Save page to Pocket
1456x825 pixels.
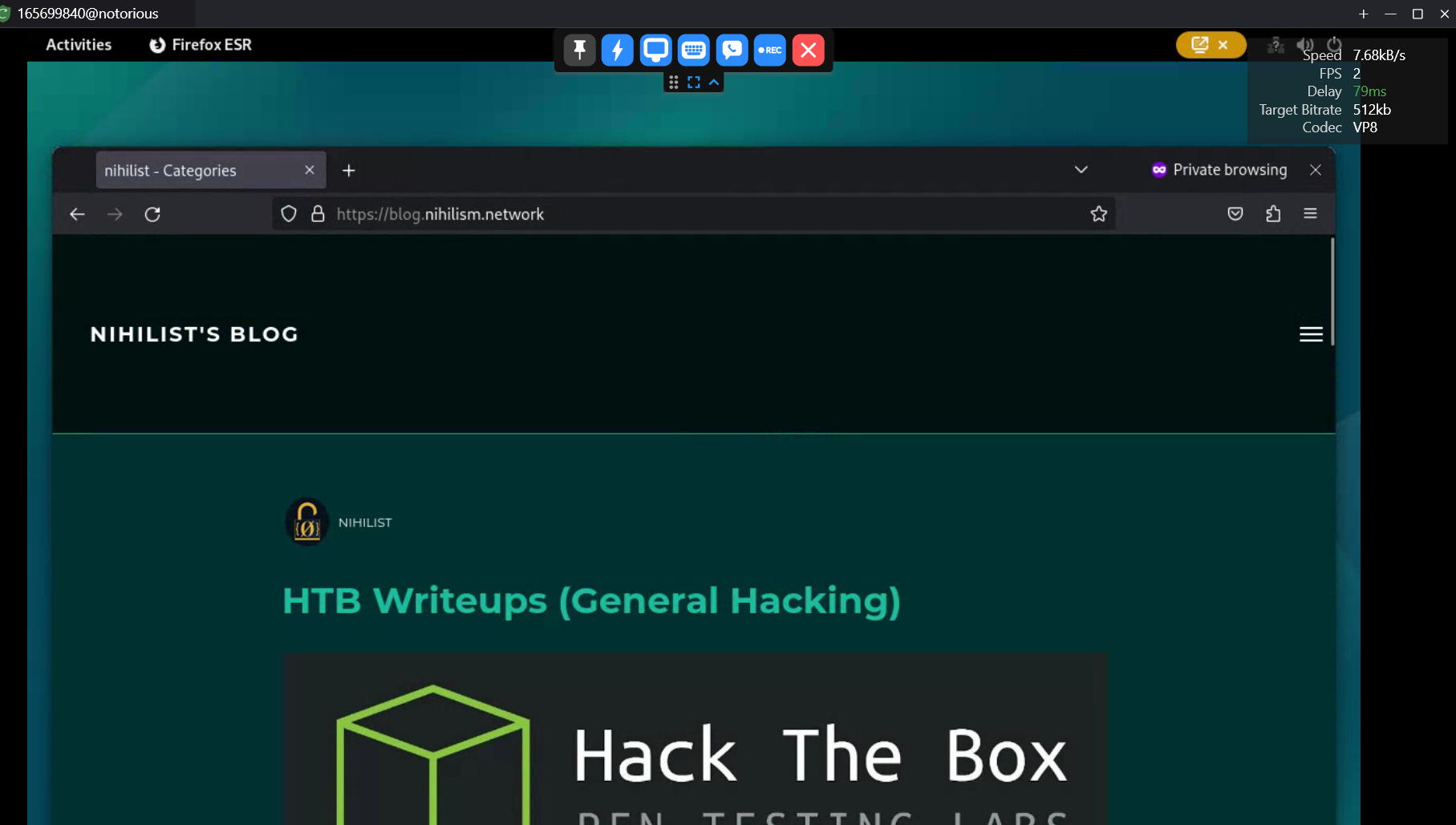[x=1235, y=213]
